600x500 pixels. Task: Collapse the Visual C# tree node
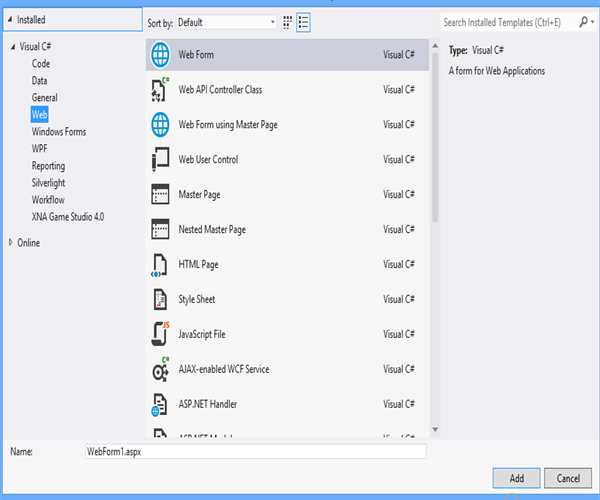[12, 47]
